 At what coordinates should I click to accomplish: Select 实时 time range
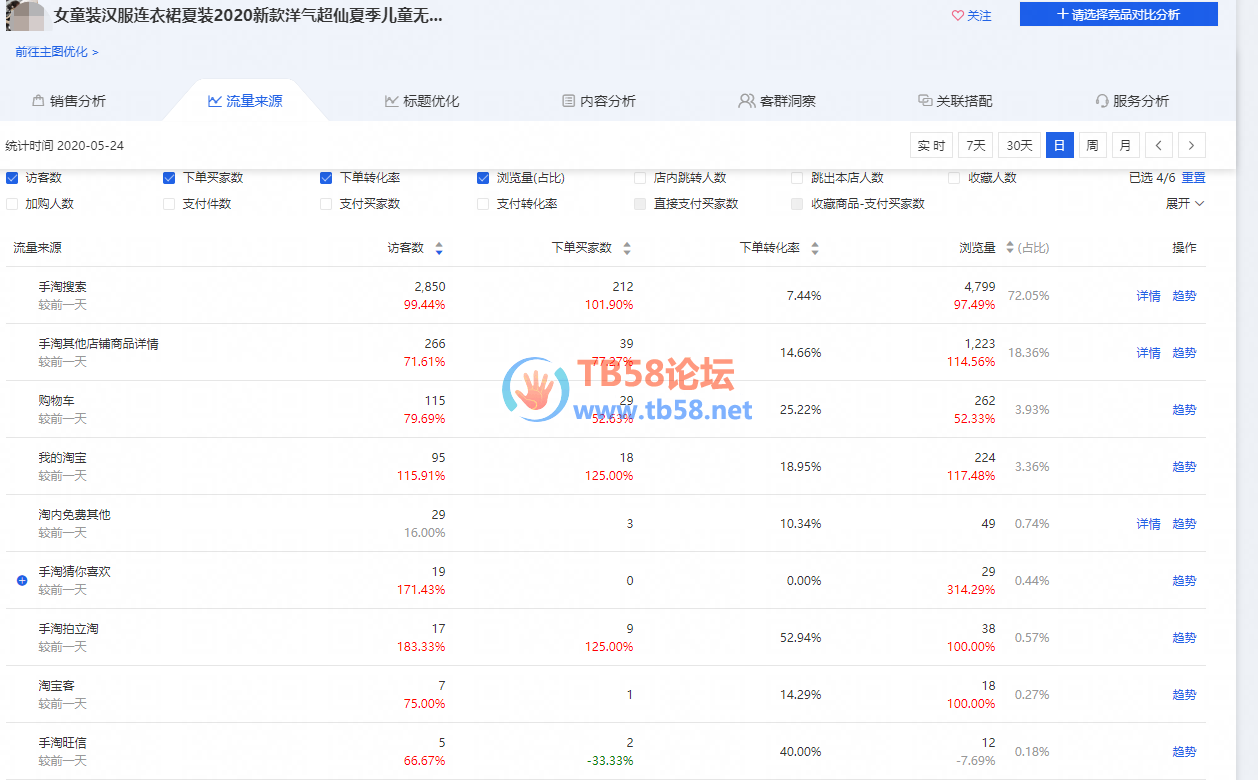tap(931, 145)
